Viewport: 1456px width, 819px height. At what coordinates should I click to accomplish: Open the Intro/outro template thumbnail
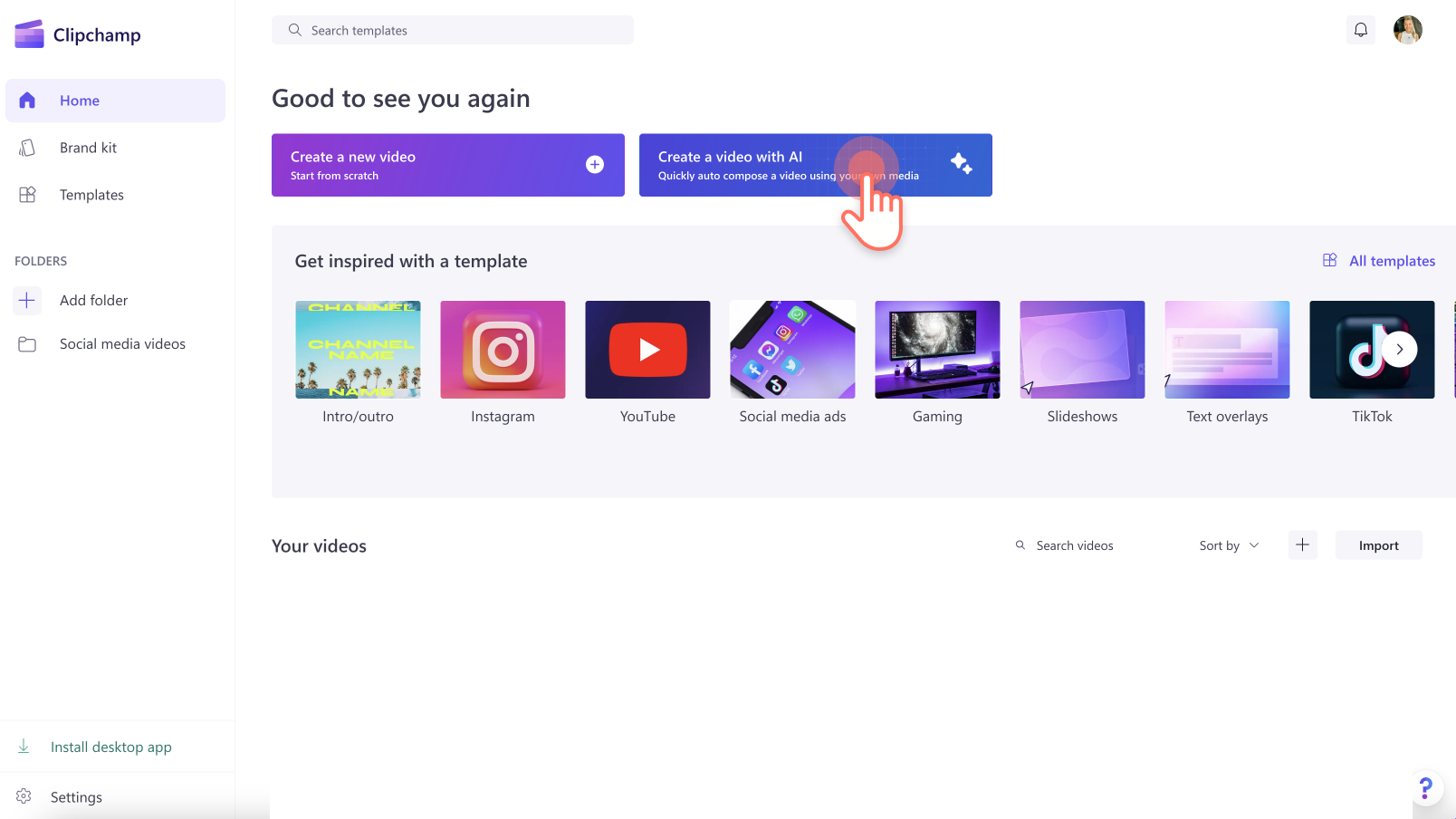coord(358,350)
